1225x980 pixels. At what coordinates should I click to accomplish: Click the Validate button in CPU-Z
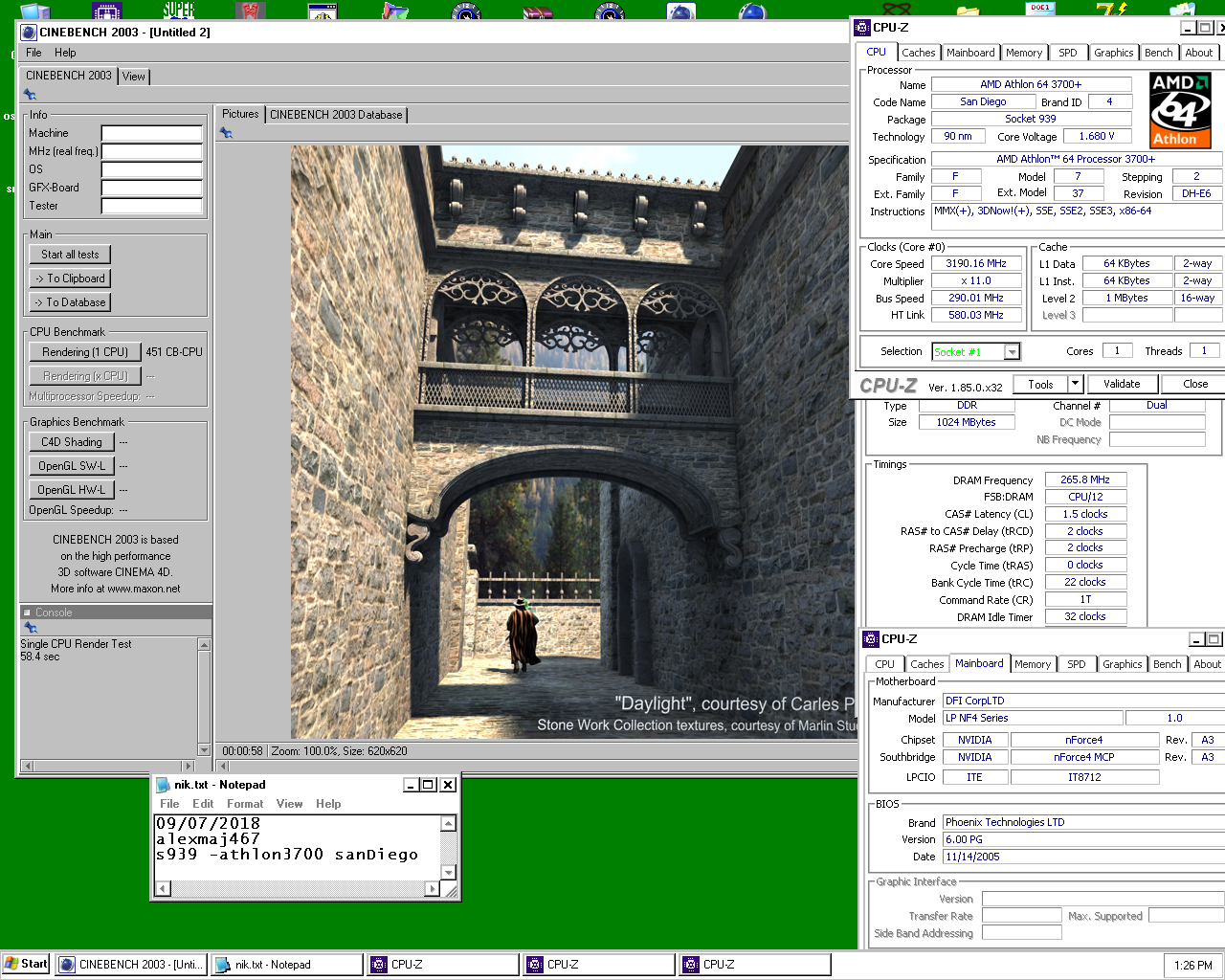[x=1123, y=384]
